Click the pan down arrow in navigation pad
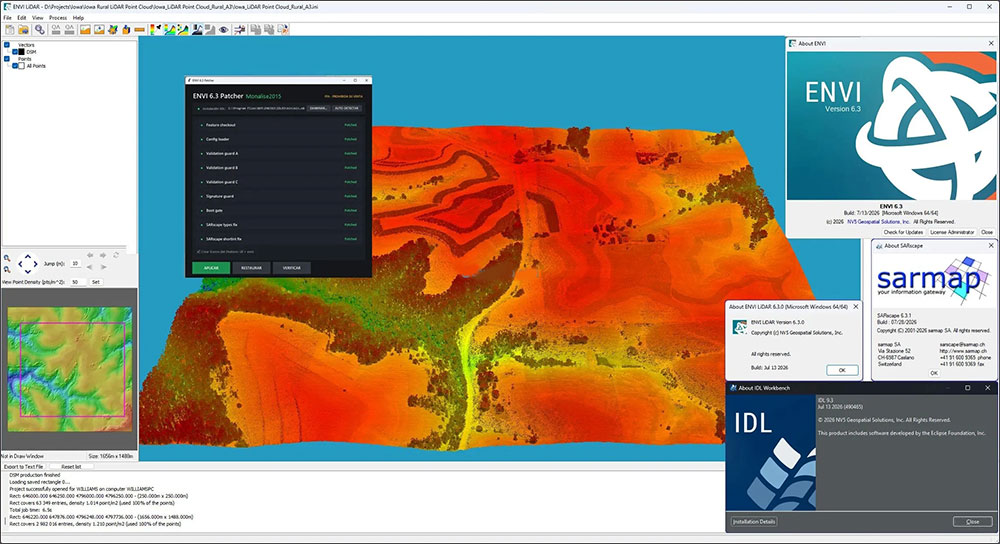This screenshot has height=544, width=1000. [28, 272]
